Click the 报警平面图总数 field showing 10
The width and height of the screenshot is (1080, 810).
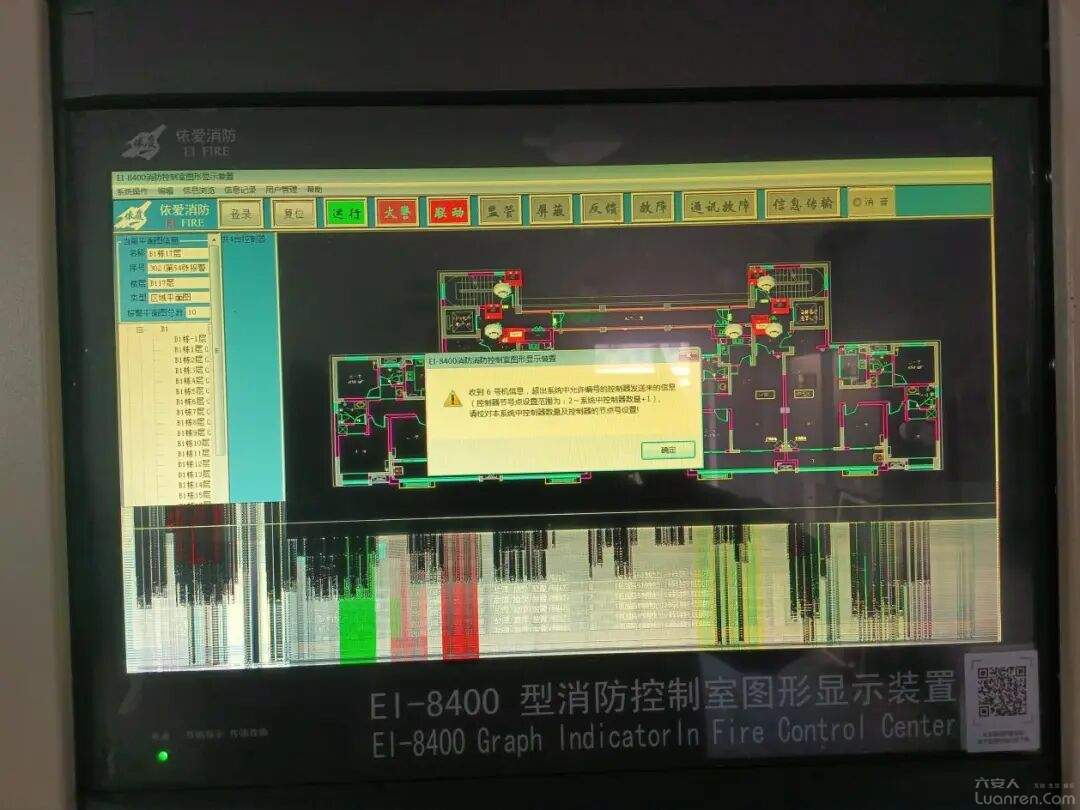[x=197, y=312]
